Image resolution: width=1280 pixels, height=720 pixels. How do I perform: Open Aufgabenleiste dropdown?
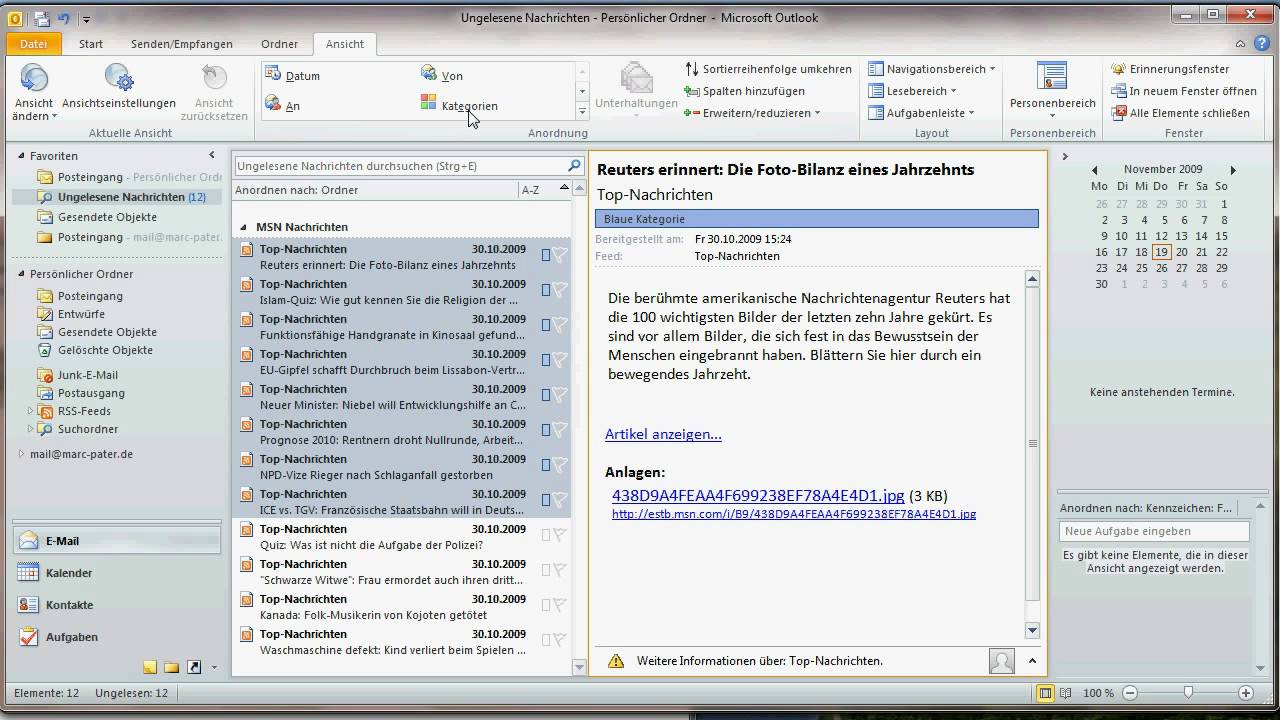click(x=920, y=113)
